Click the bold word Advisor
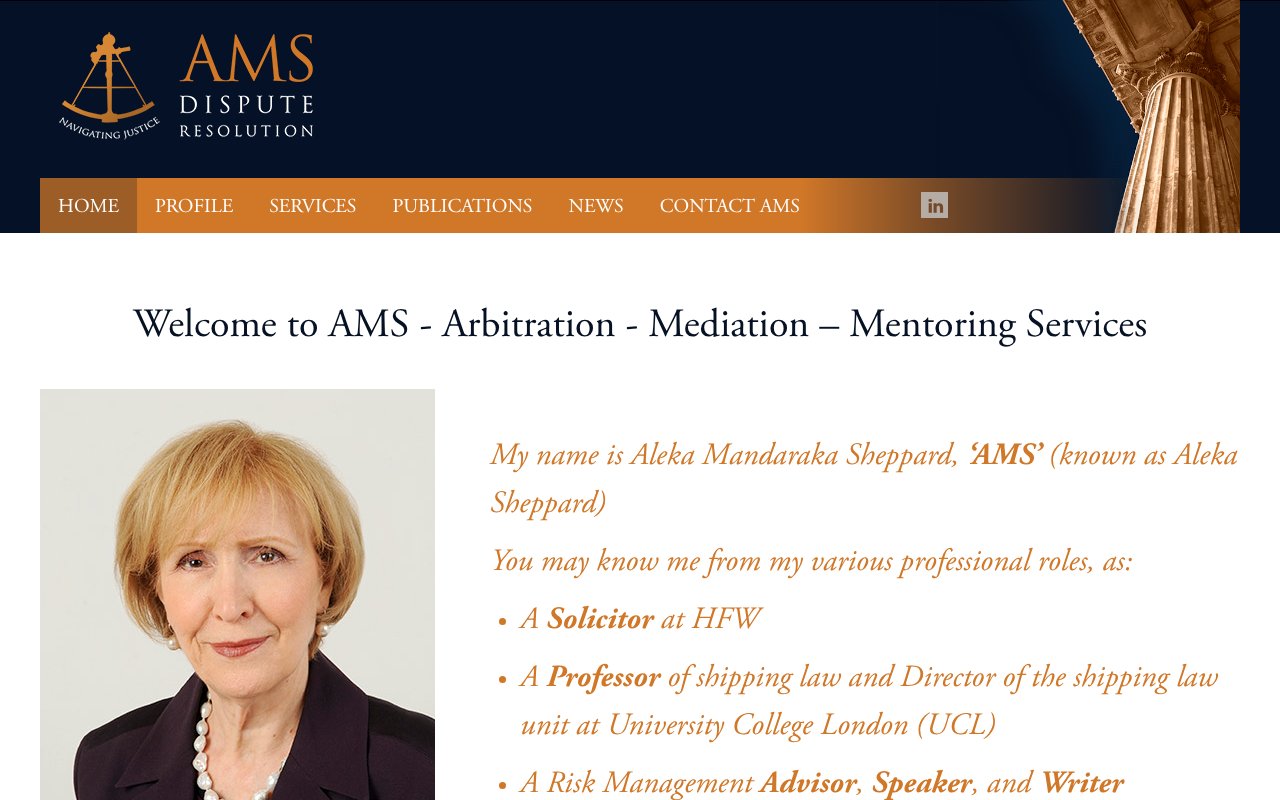This screenshot has height=800, width=1280. (808, 783)
